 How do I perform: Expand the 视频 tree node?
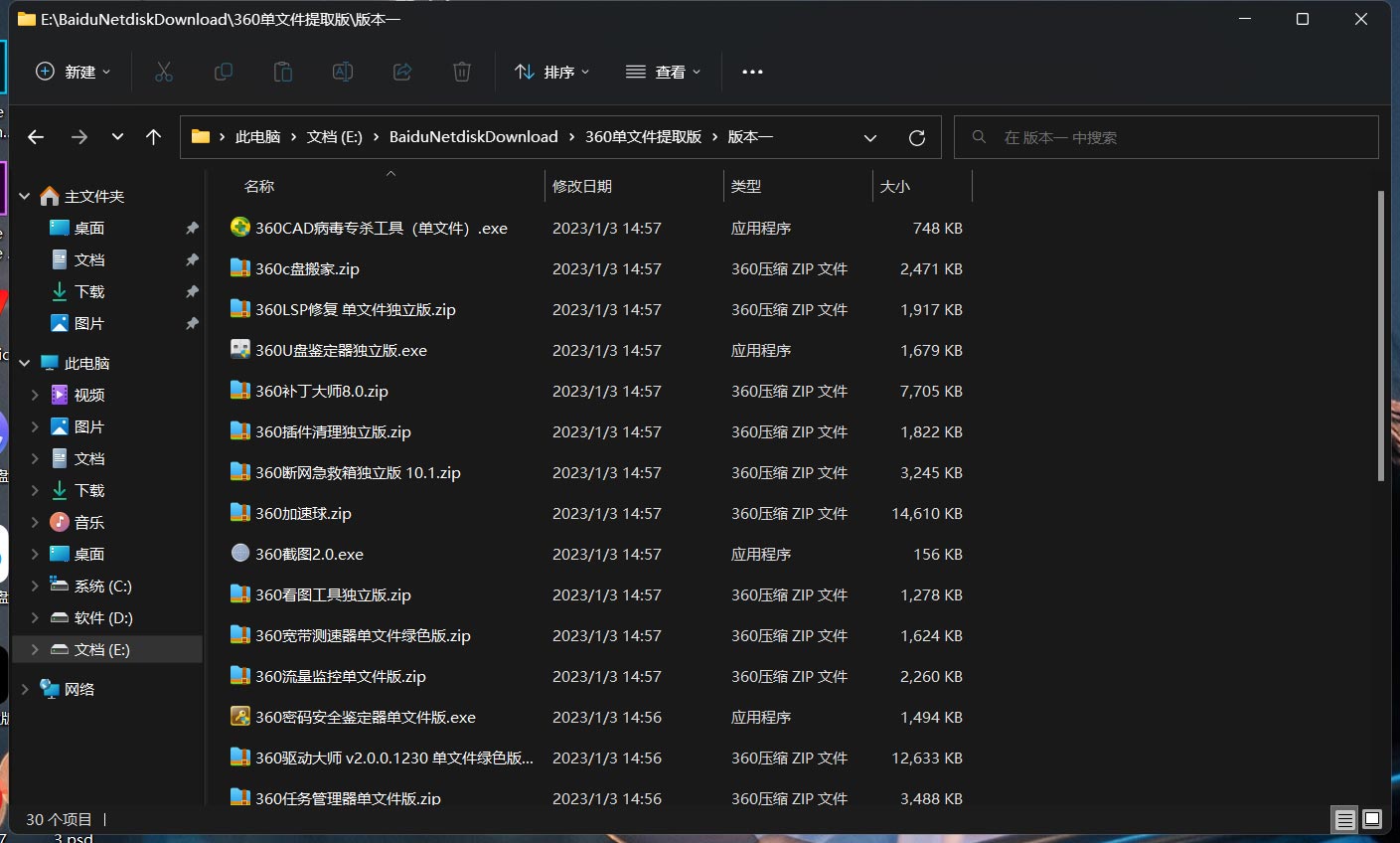point(35,396)
